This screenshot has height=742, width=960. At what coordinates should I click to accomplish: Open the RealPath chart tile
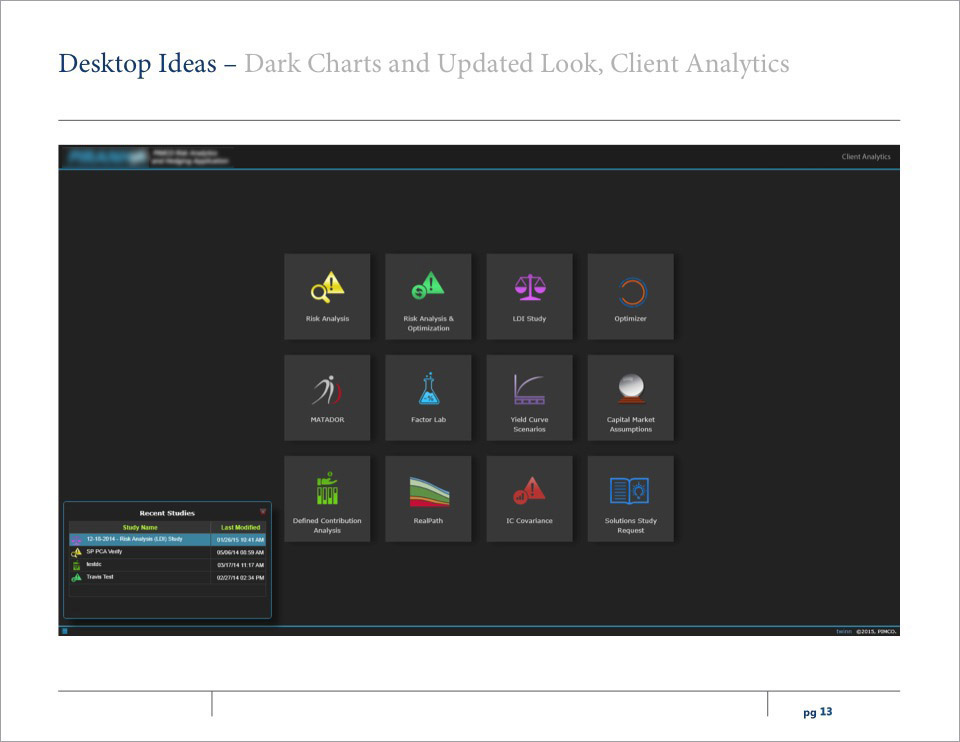(x=428, y=498)
